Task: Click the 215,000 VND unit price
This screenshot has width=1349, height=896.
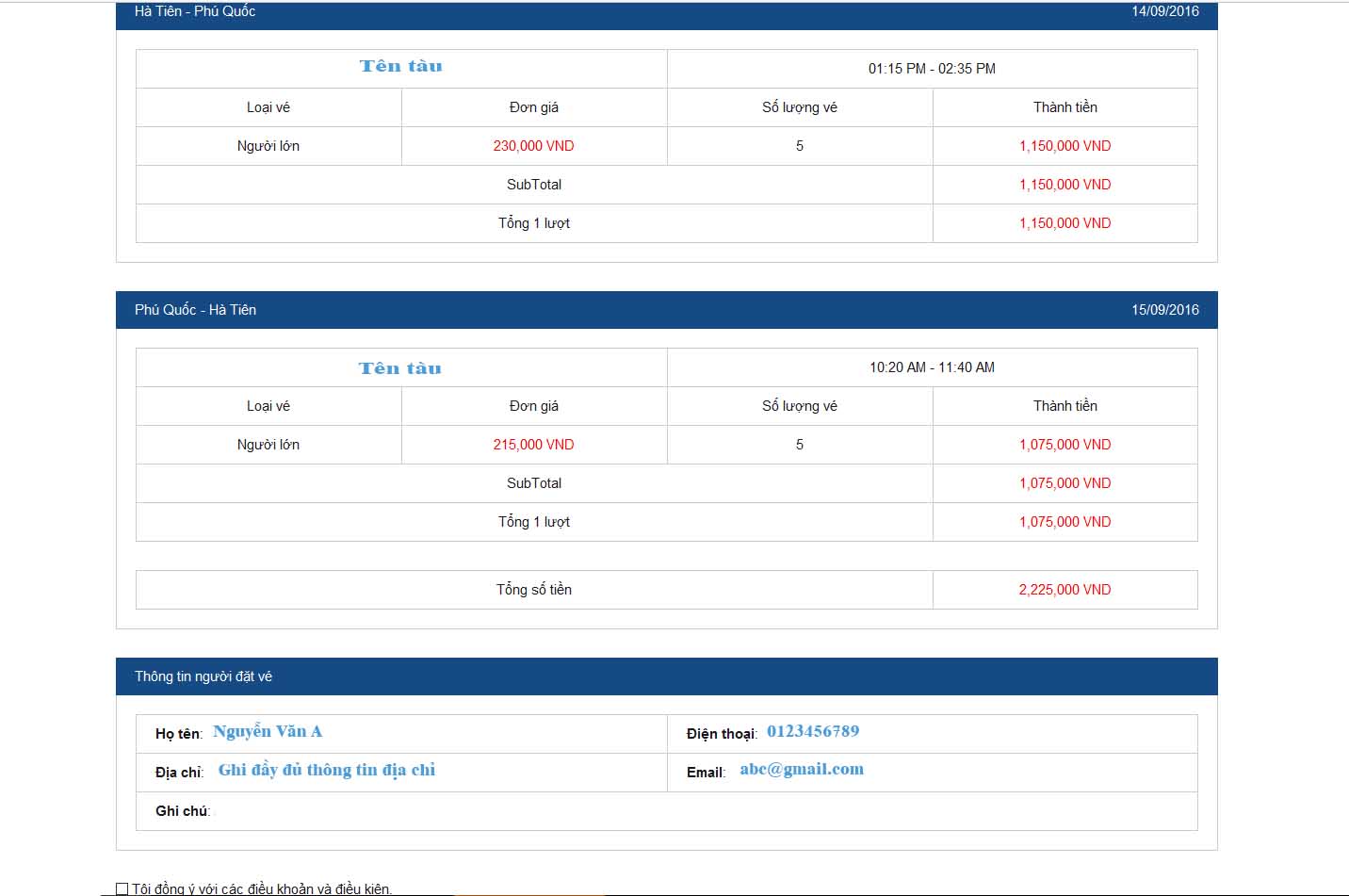Action: pyautogui.click(x=533, y=445)
